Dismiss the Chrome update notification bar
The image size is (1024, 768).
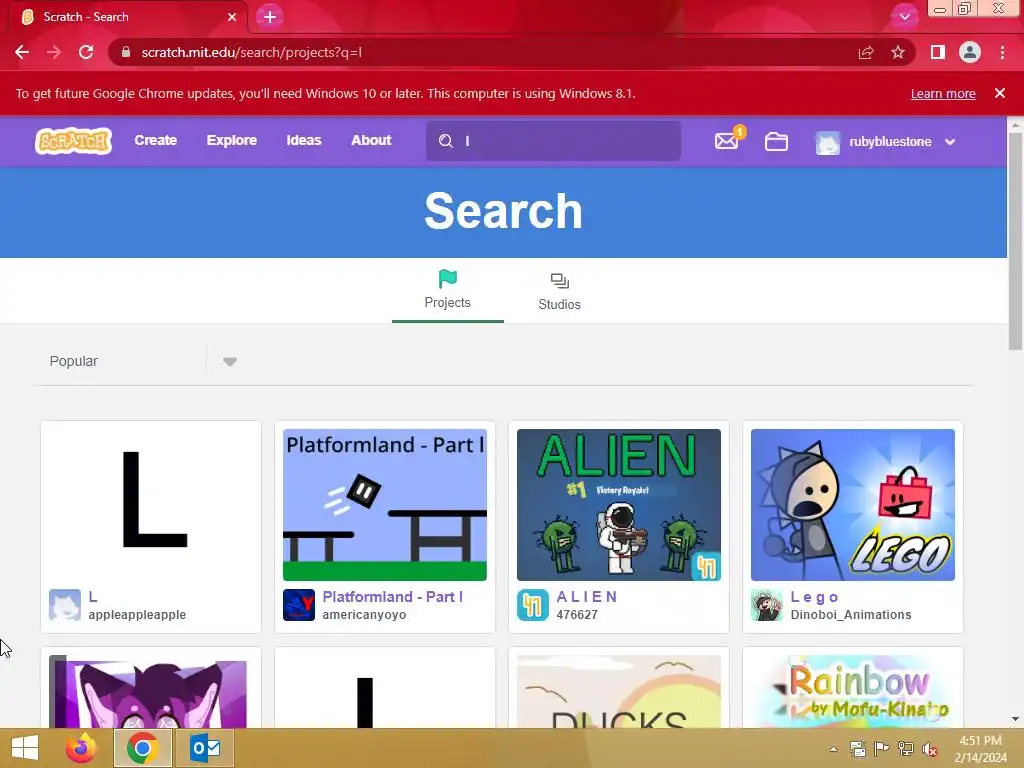pyautogui.click(x=999, y=93)
